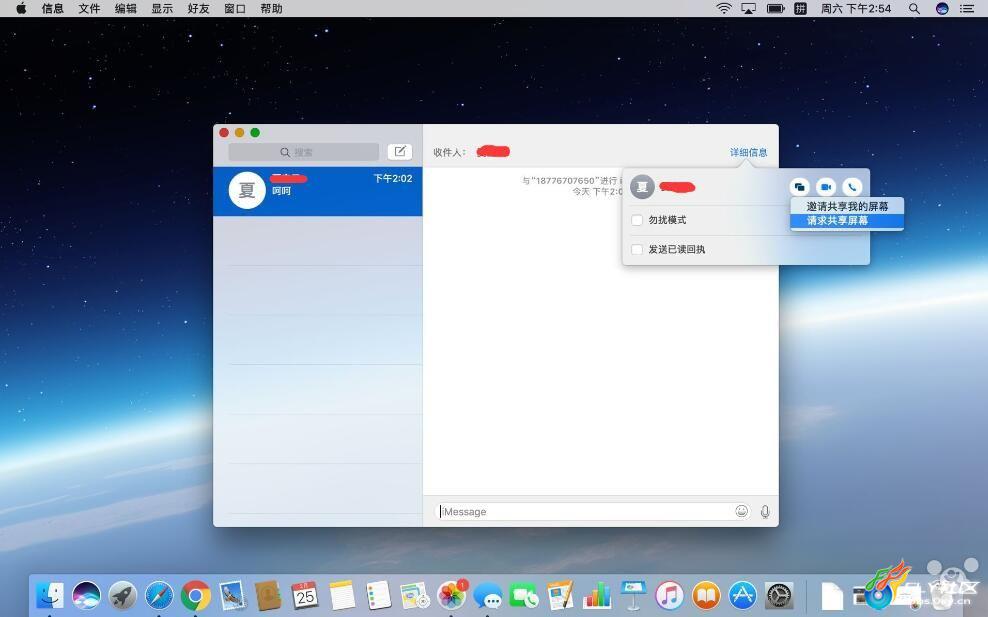Screen dimensions: 988x617
Task: Open AirPlay display menu bar icon
Action: pos(749,8)
